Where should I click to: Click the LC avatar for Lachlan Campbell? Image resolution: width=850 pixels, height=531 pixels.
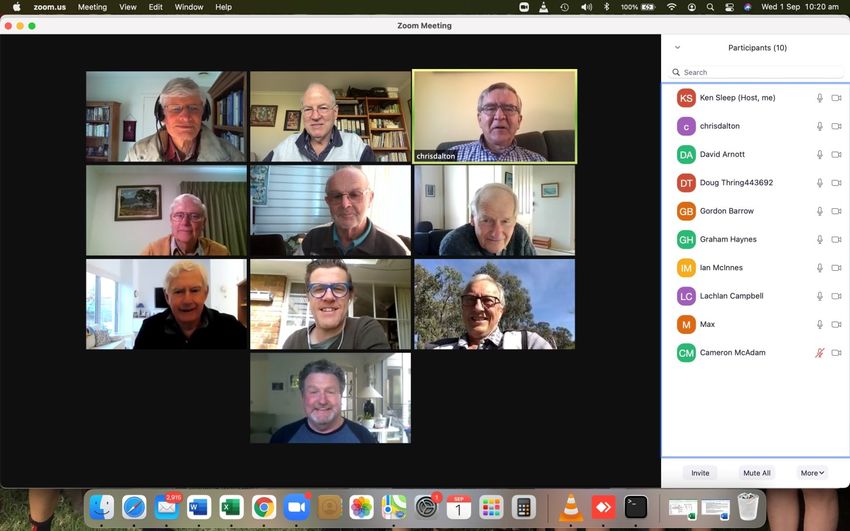pyautogui.click(x=686, y=296)
